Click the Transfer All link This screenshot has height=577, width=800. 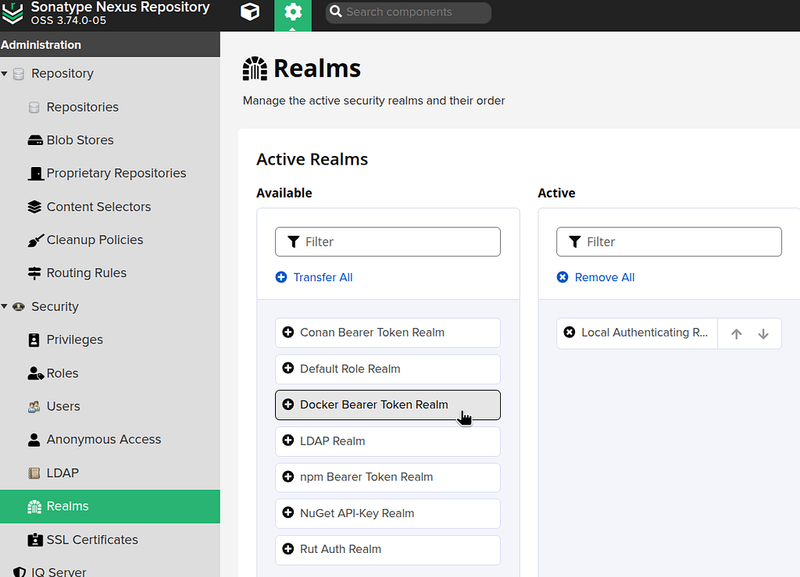[x=314, y=277]
